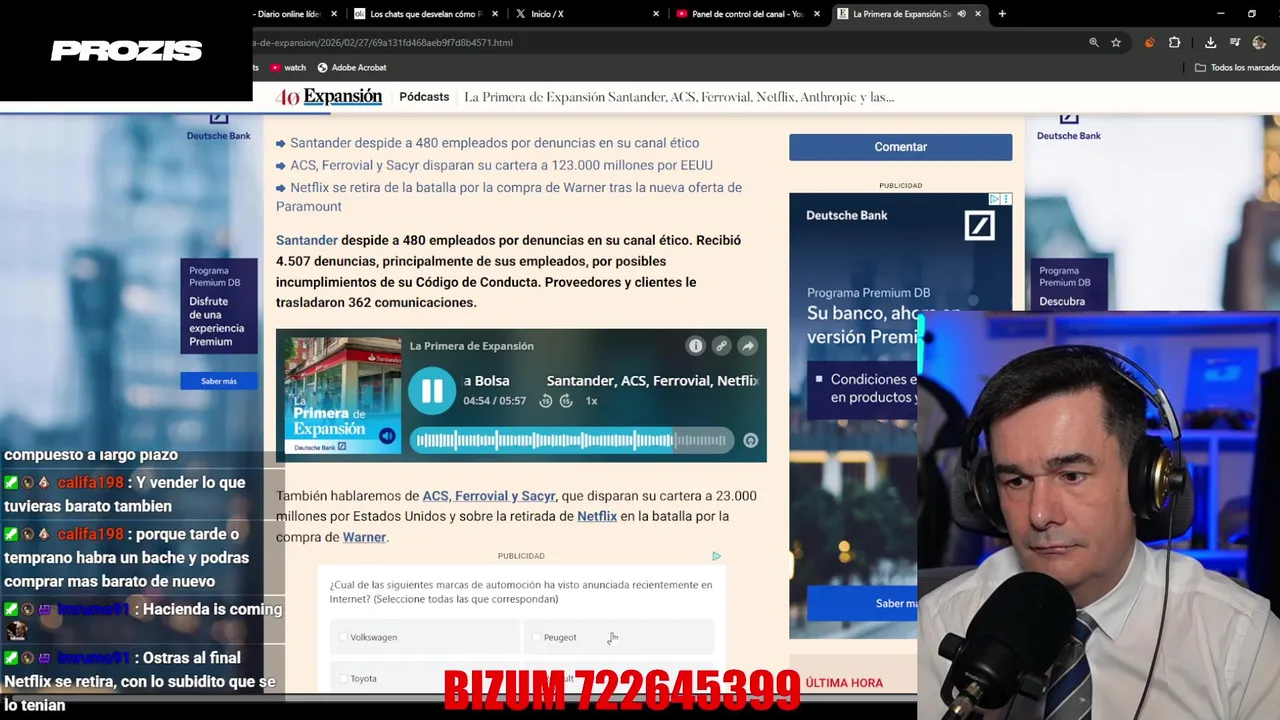Open the media control toolbar icon
Viewport: 1280px width, 720px height.
point(1235,43)
